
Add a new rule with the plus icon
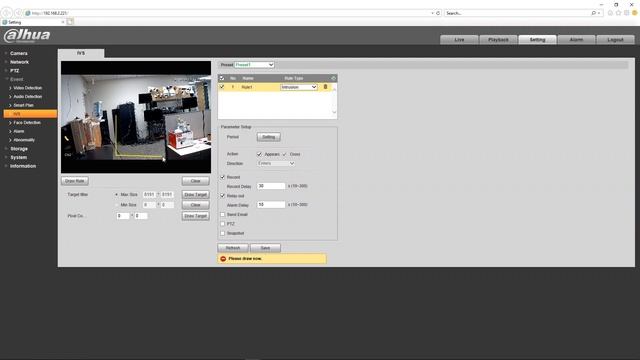pyautogui.click(x=333, y=78)
